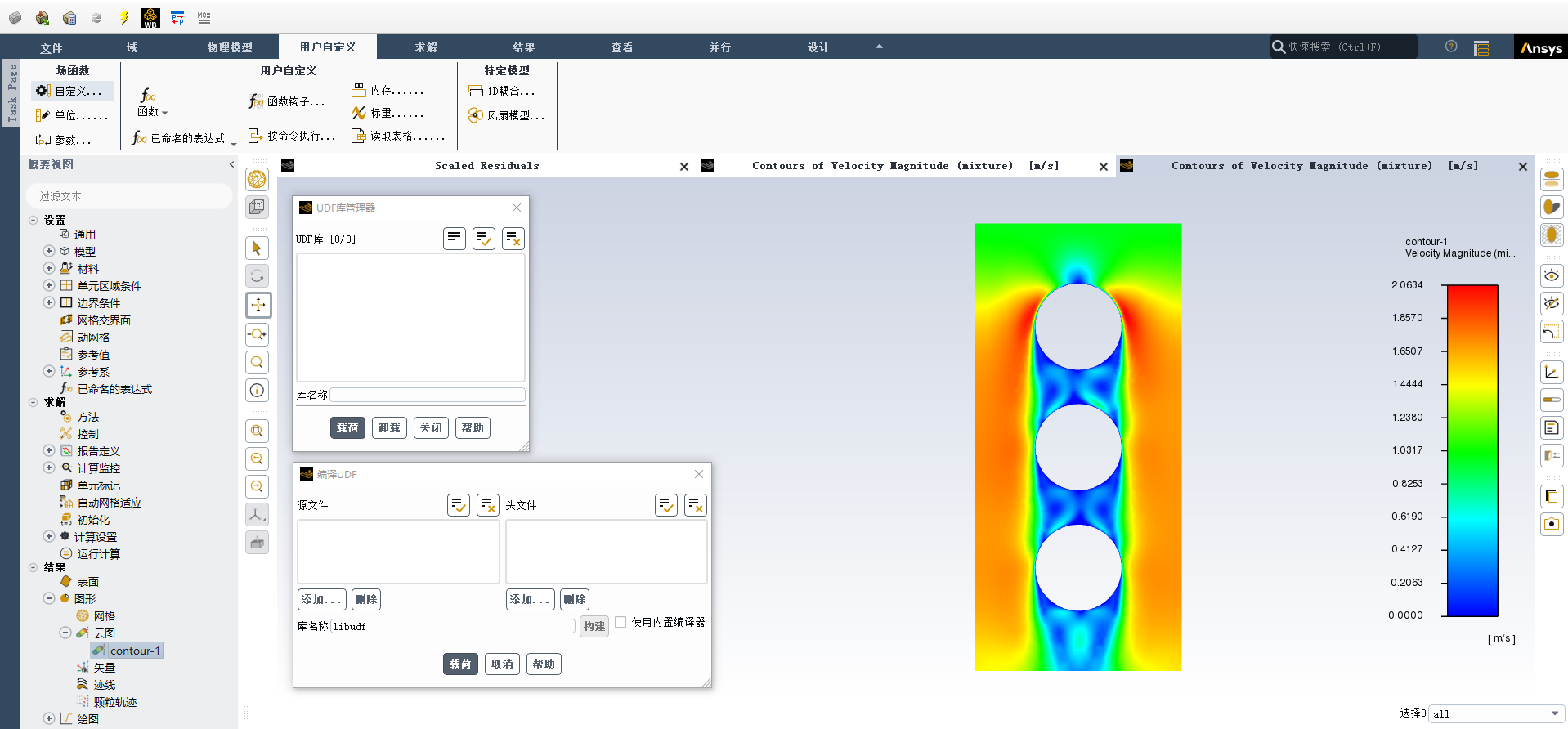Image resolution: width=1568 pixels, height=729 pixels.
Task: Open 读取表格 read table option
Action: (x=399, y=136)
